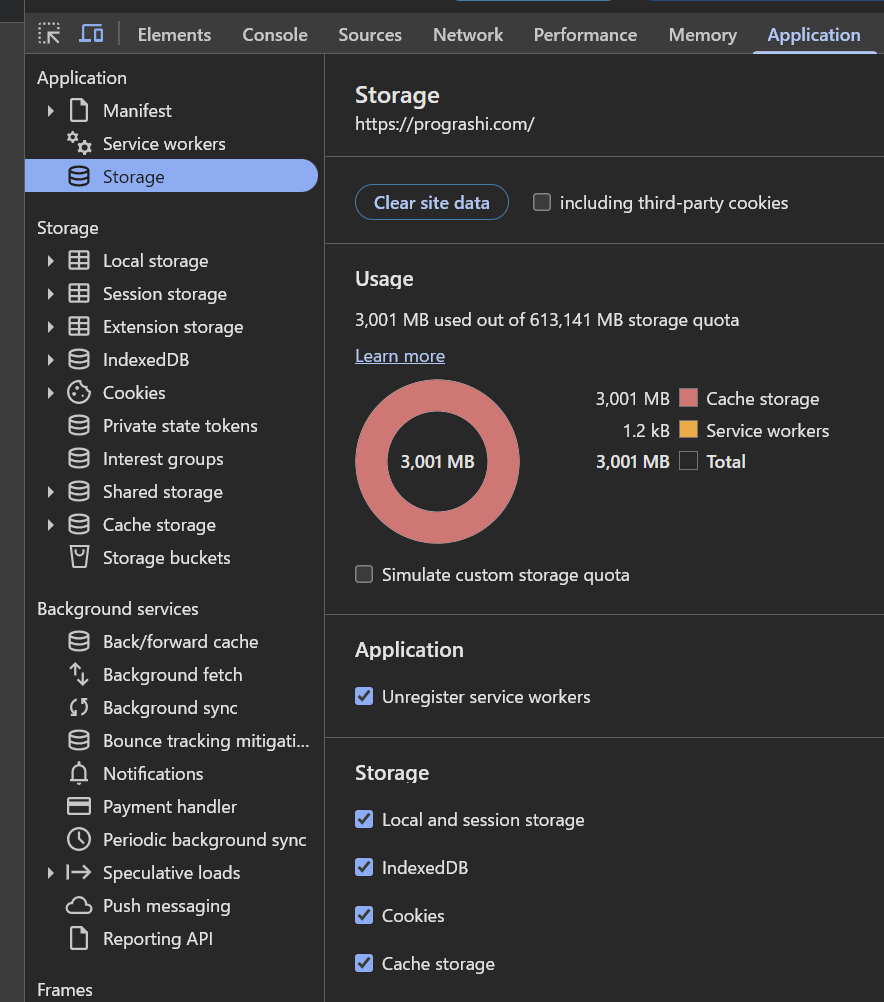Toggle the device toolbar icon
Image resolution: width=884 pixels, height=1002 pixels.
pyautogui.click(x=91, y=34)
